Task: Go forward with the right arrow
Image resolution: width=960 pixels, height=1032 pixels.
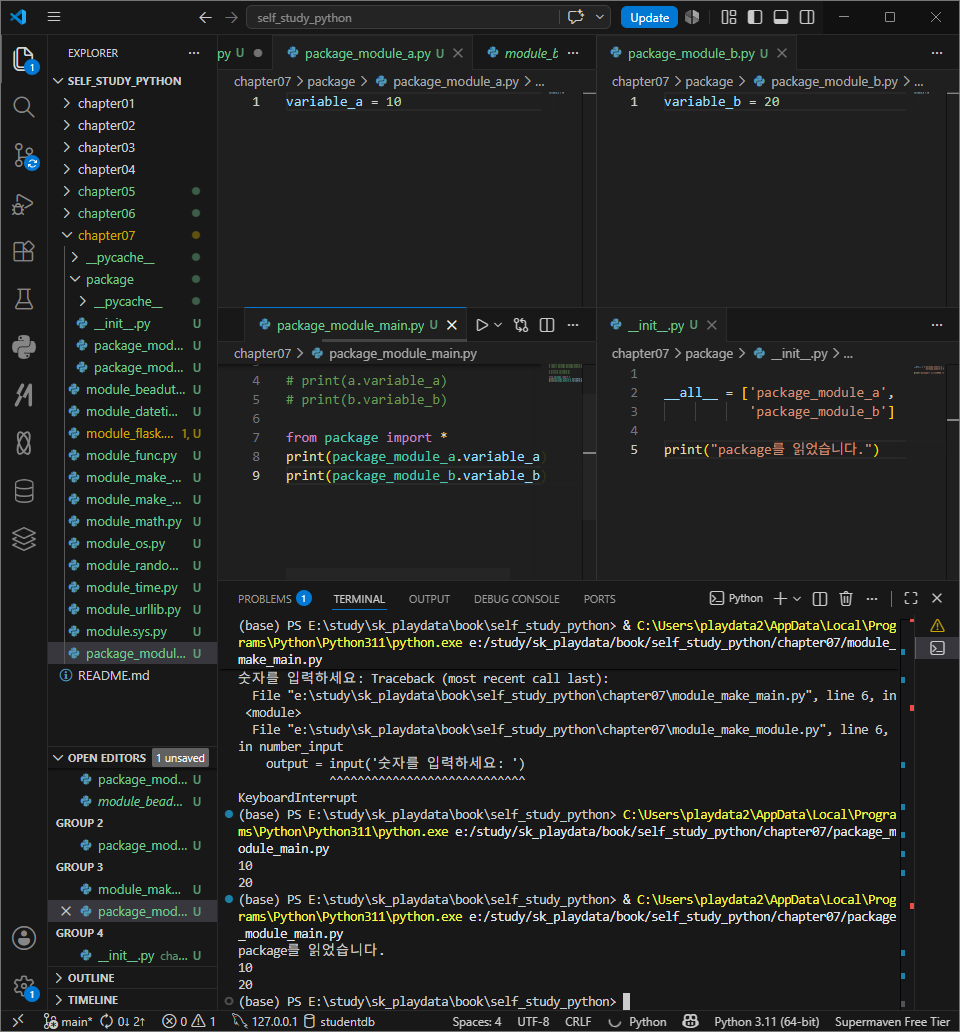Action: (x=231, y=18)
